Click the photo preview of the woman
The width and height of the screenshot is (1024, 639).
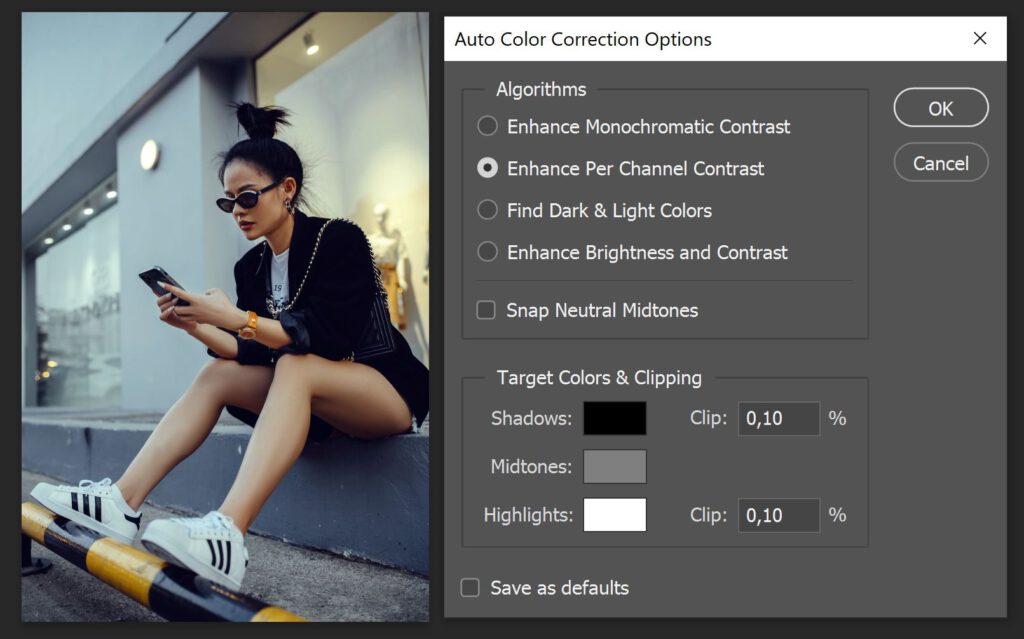coord(225,317)
